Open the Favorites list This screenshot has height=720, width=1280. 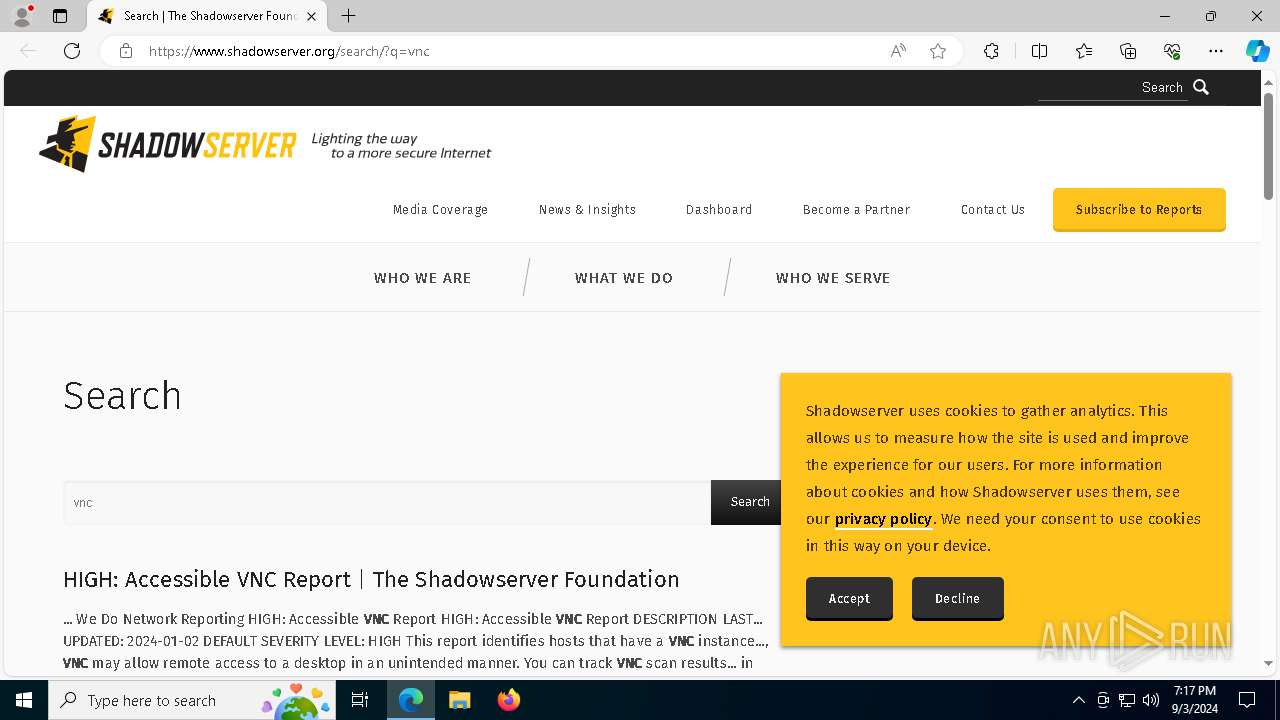1084,51
